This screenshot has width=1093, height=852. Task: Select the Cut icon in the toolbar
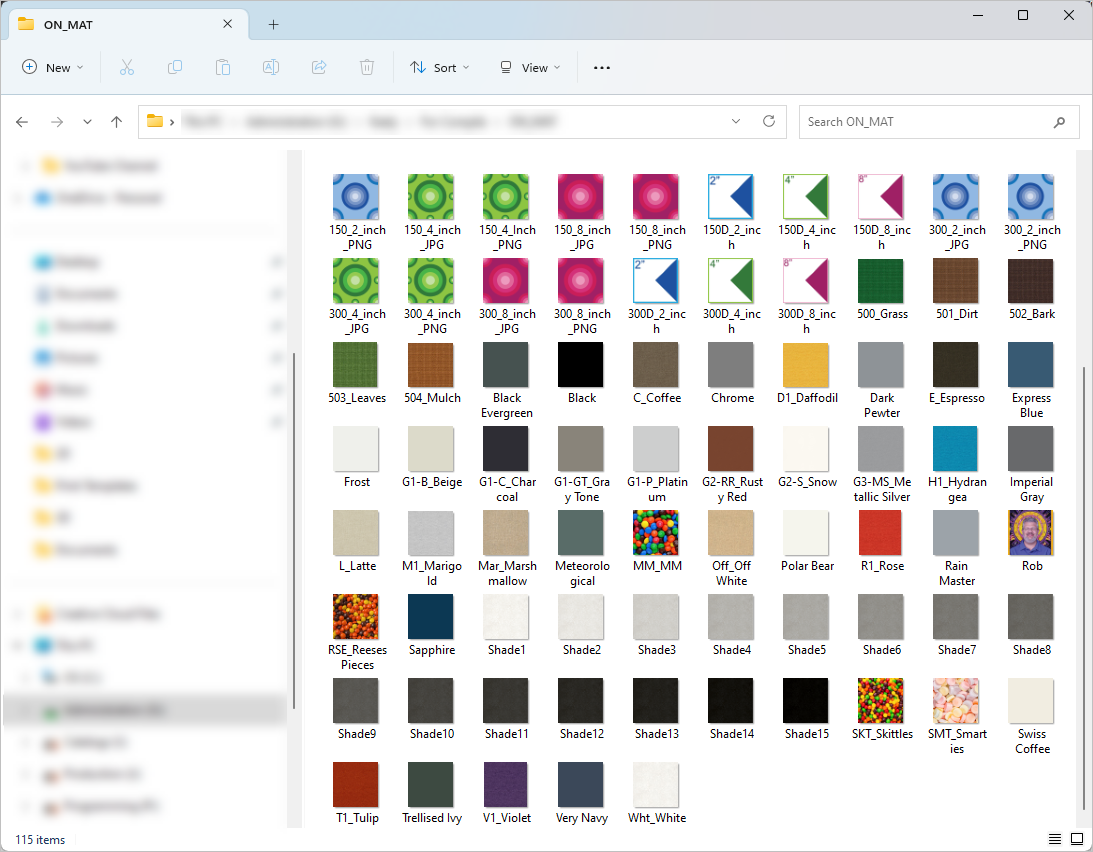coord(126,67)
